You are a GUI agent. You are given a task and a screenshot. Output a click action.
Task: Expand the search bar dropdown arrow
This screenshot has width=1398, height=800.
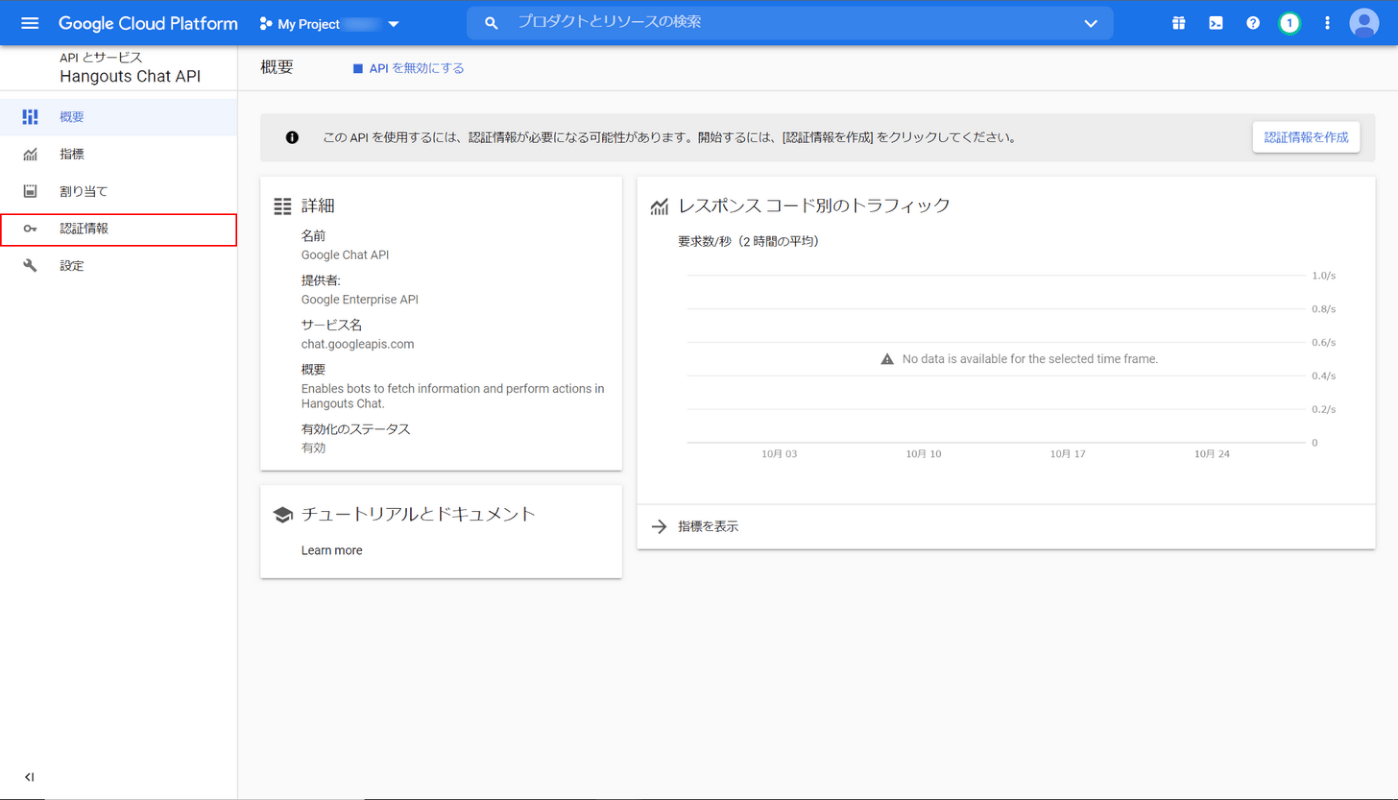(x=1091, y=24)
